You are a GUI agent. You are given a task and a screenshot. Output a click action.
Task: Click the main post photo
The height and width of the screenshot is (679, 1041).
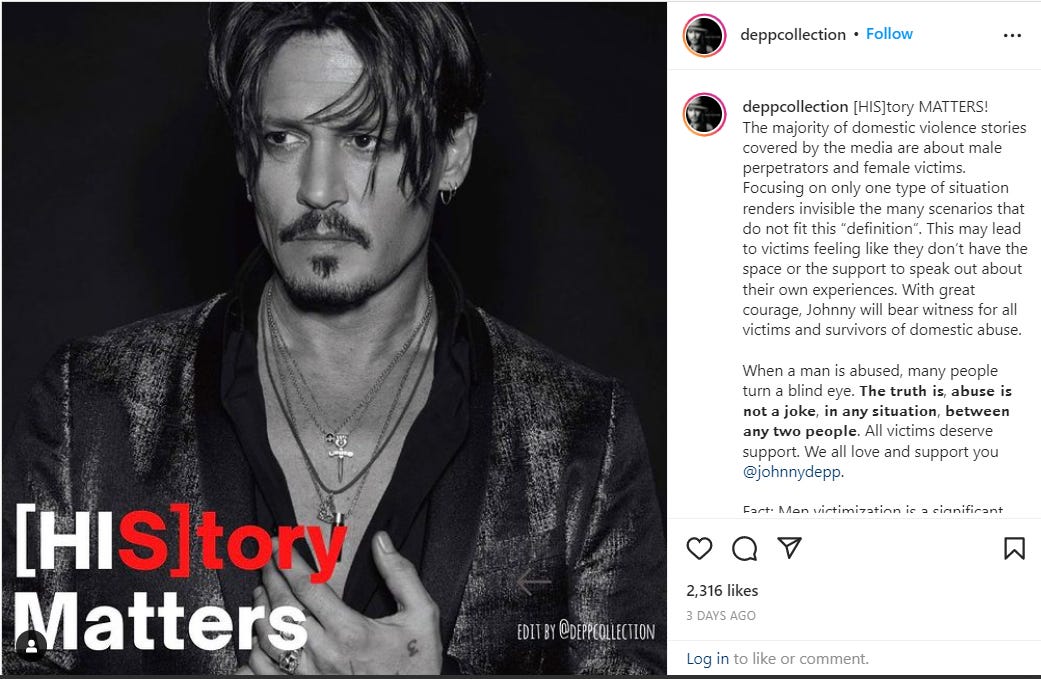click(334, 339)
